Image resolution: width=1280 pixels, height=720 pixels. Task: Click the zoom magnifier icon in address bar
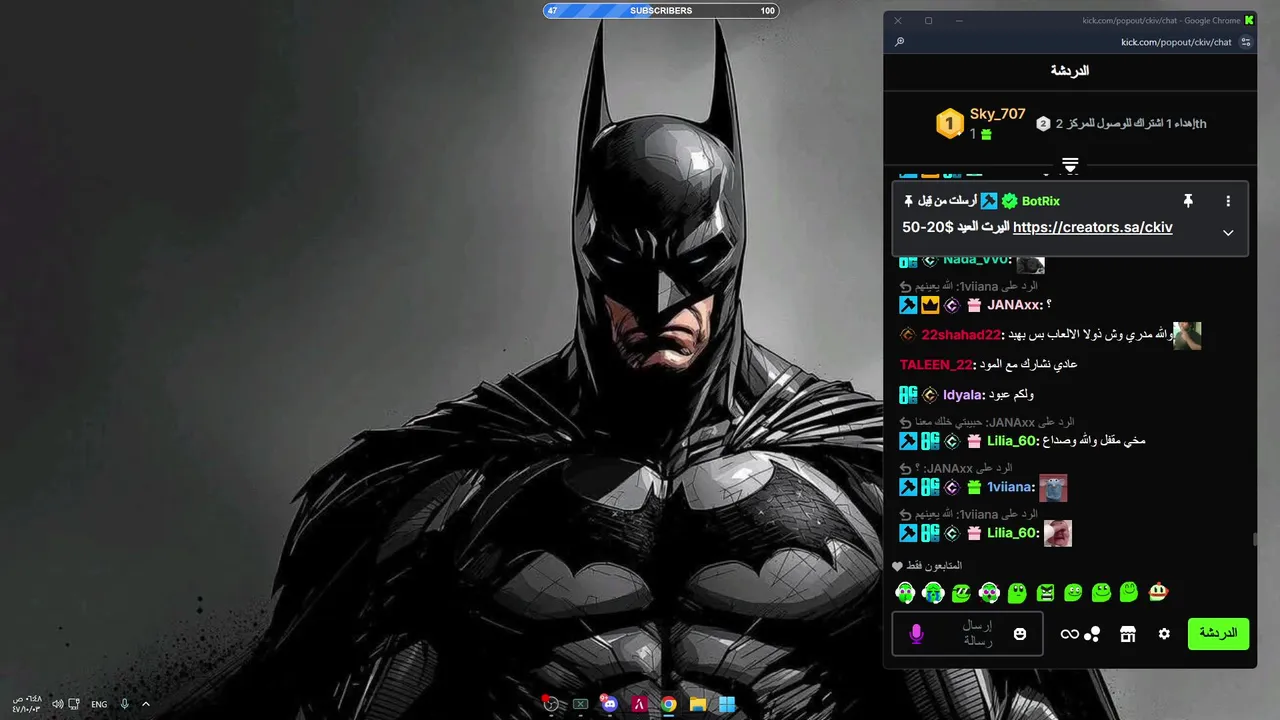click(899, 42)
